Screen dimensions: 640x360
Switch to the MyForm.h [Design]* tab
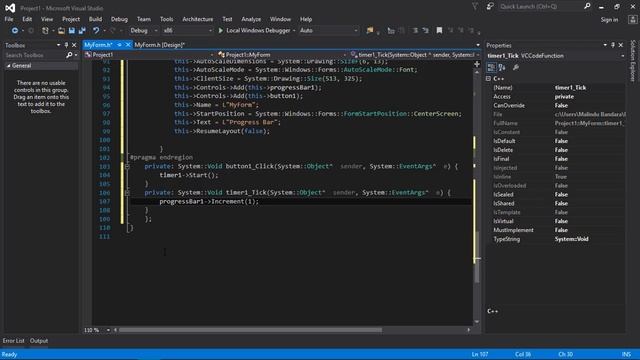click(x=160, y=45)
